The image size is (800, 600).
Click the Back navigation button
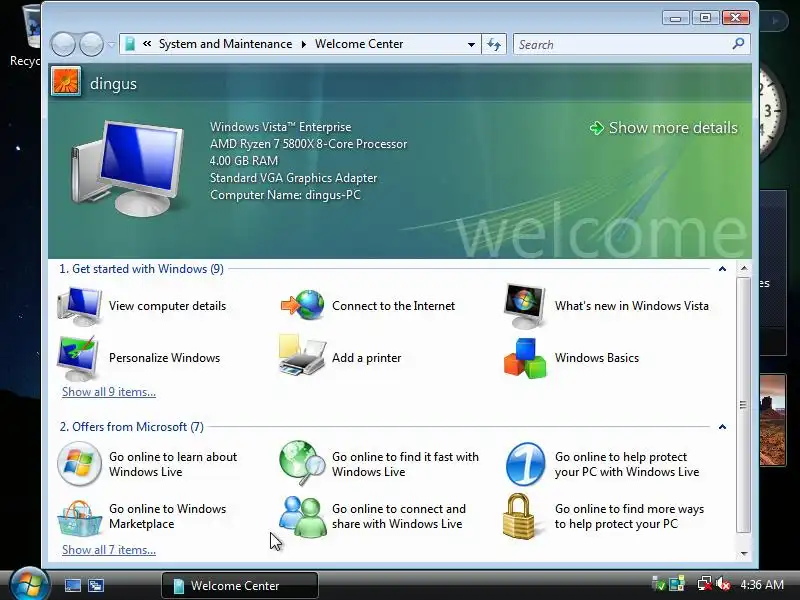click(x=63, y=44)
